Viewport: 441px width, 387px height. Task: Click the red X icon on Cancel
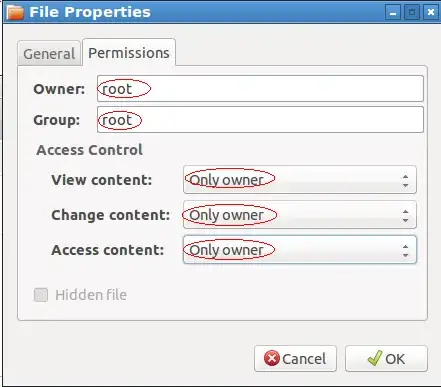tap(272, 359)
